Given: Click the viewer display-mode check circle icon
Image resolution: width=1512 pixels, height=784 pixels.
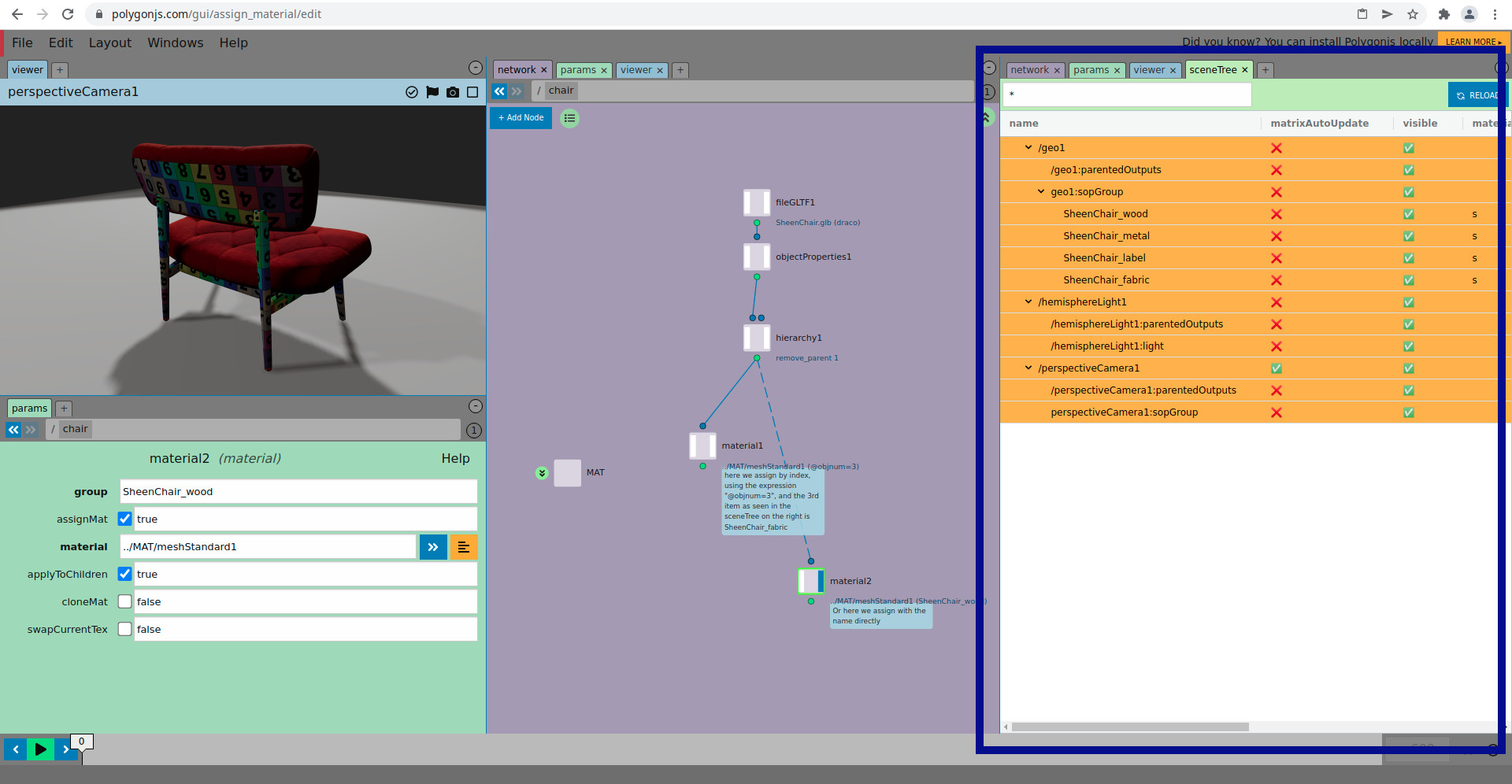Looking at the screenshot, I should point(411,92).
